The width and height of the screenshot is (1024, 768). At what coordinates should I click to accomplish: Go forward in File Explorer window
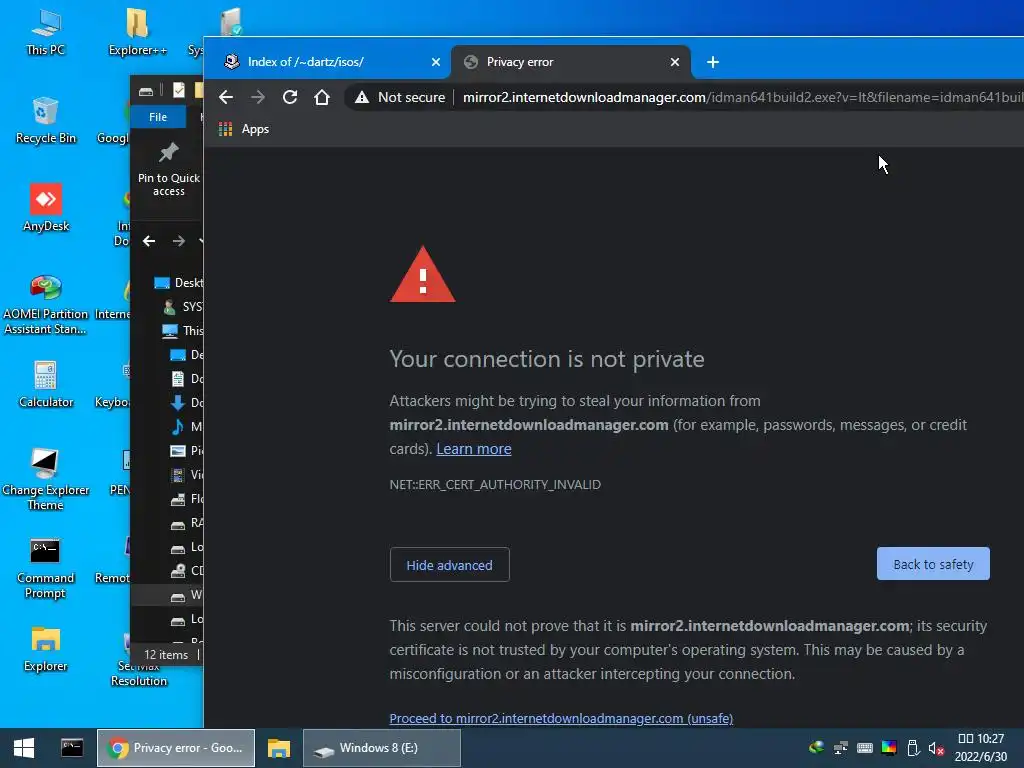pyautogui.click(x=178, y=241)
